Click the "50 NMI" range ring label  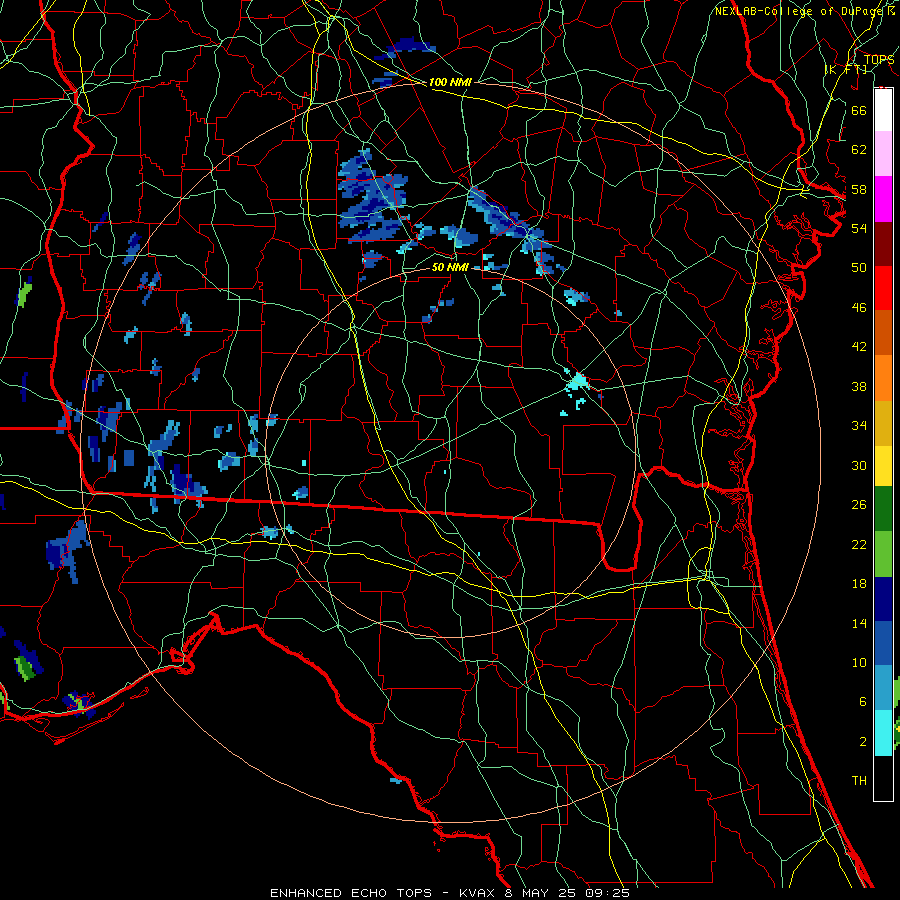(450, 267)
